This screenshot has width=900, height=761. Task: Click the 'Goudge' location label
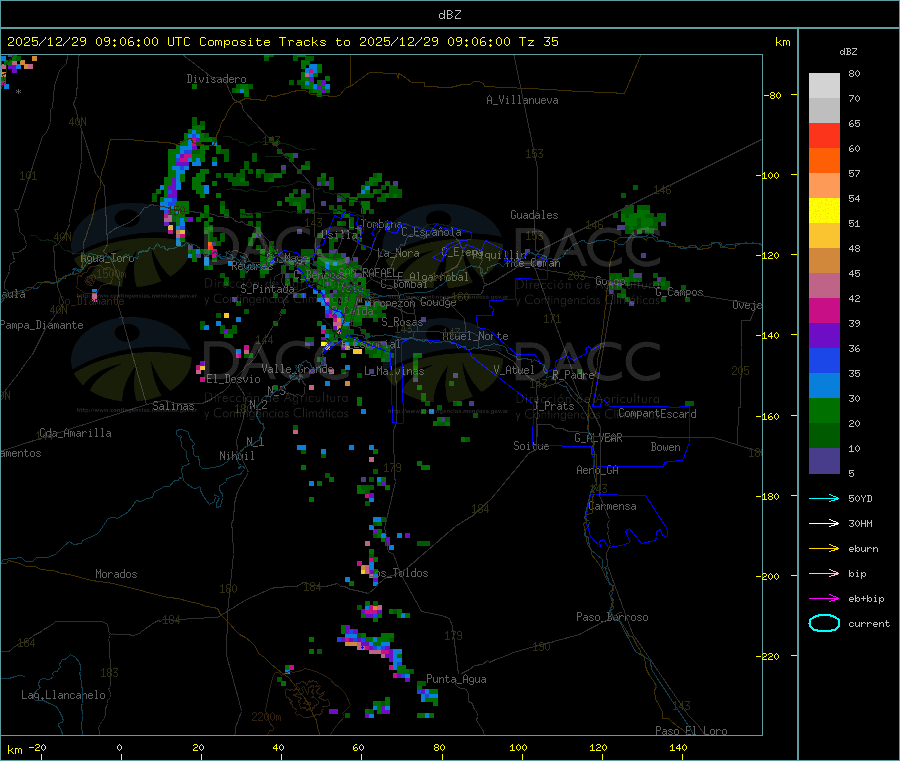click(438, 302)
